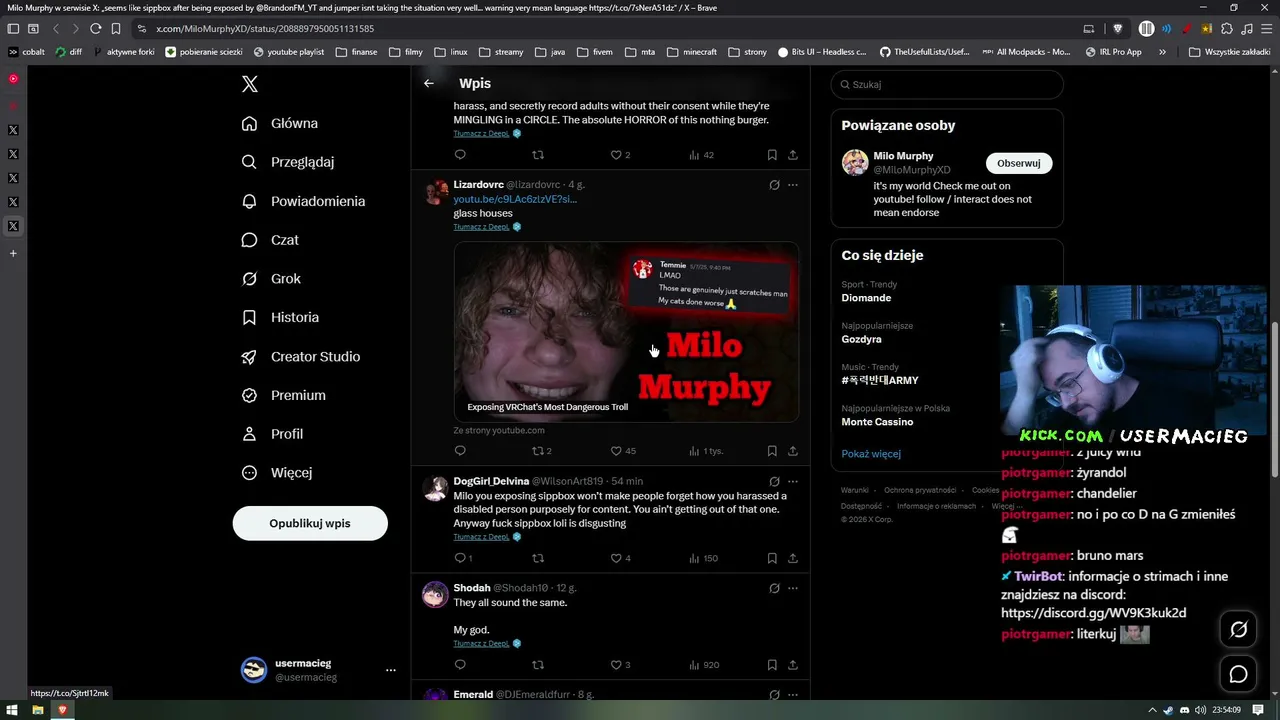Open the floating chat messages button
Screen dimensions: 1280x720
[x=1239, y=675]
